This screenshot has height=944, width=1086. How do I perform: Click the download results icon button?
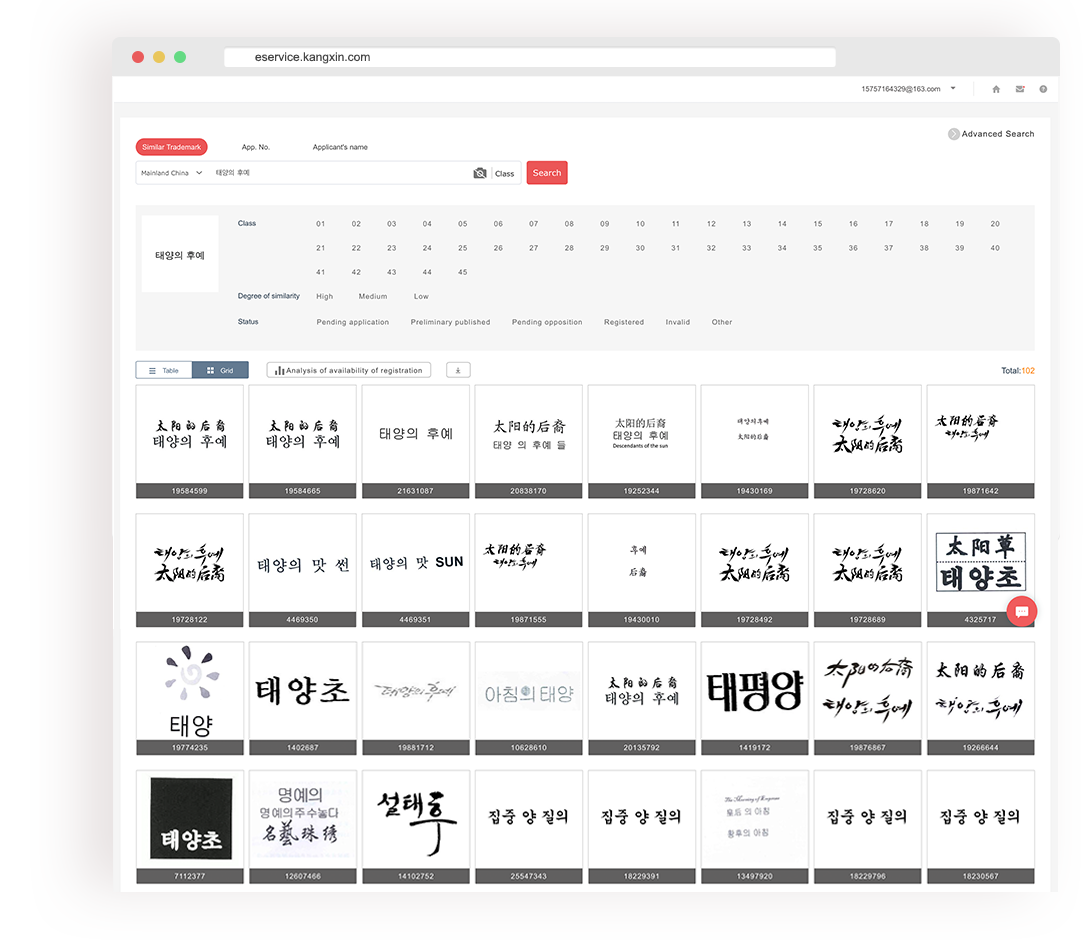tap(458, 370)
